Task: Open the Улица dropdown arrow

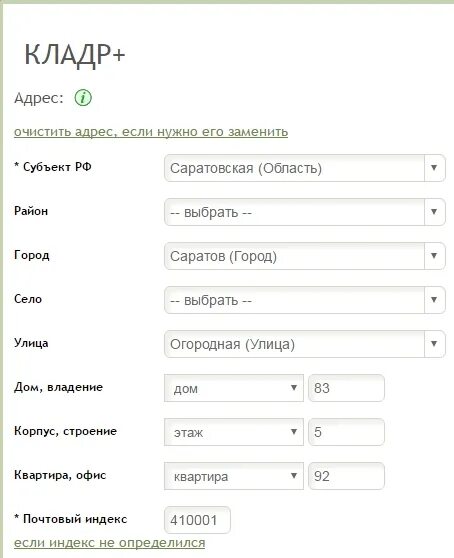Action: coord(434,344)
